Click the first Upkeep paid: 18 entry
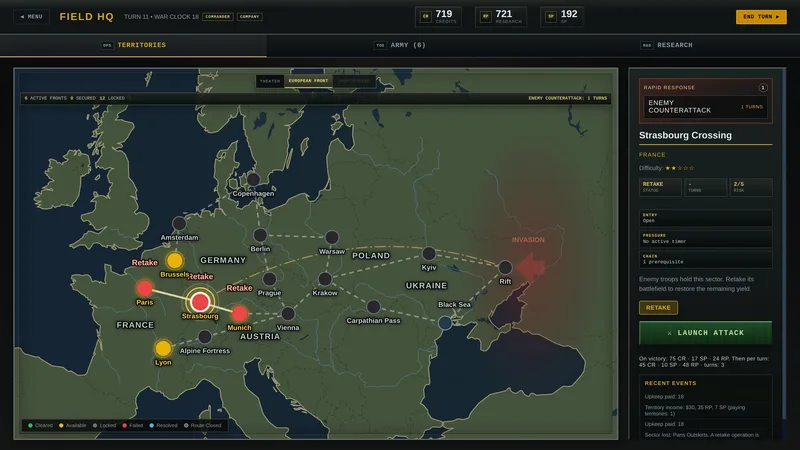Screen dimensions: 800x450 664,396
